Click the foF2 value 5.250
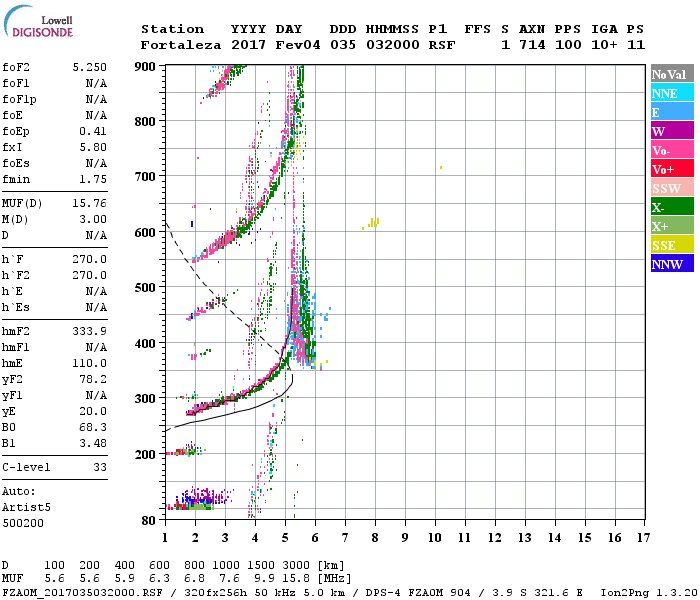Viewport: 700px width, 600px height. tap(89, 67)
